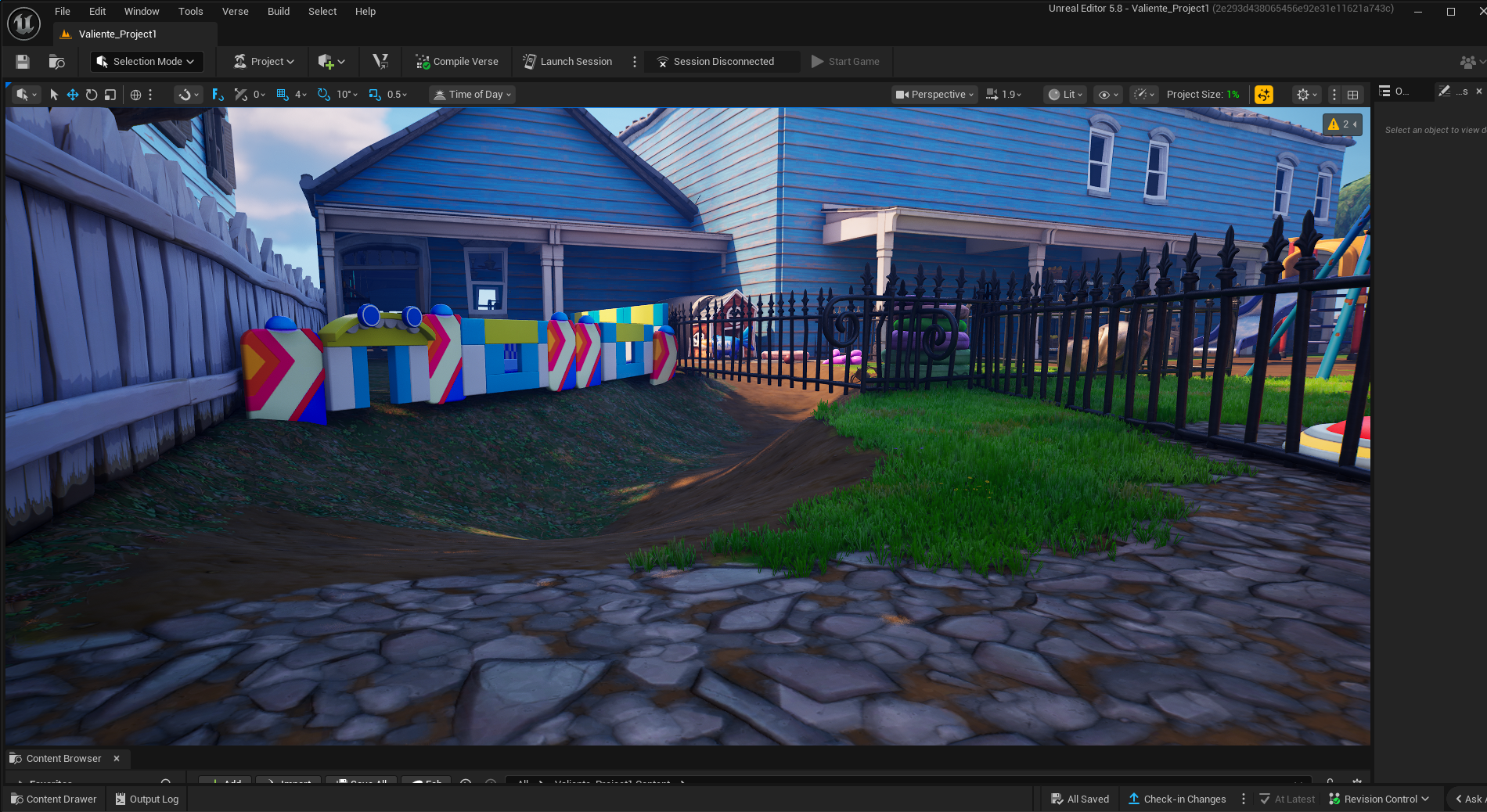Viewport: 1487px width, 812px height.
Task: Open the team members icon dropdown
Action: coord(1472,62)
